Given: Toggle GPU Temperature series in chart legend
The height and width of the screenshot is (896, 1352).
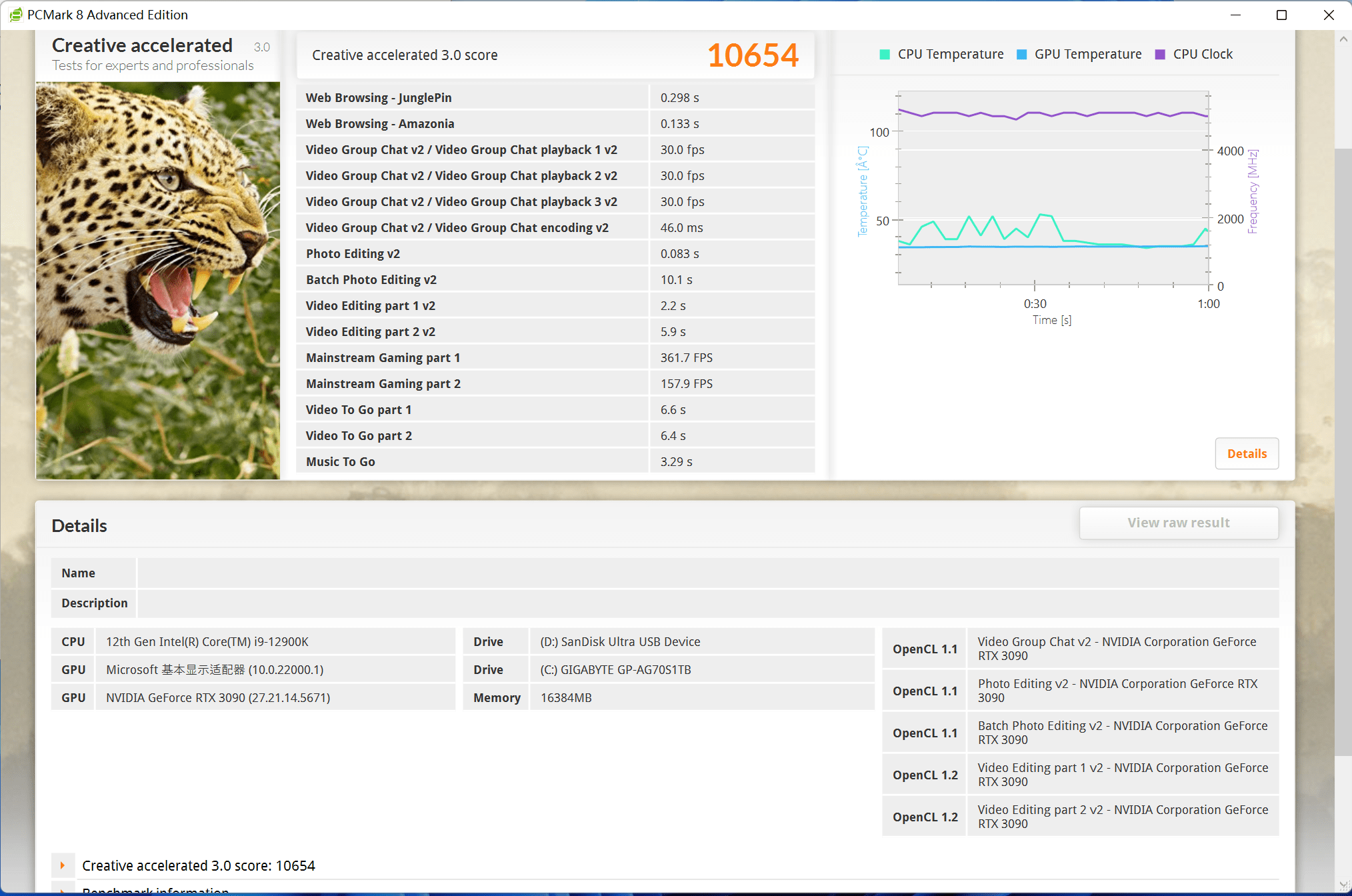Looking at the screenshot, I should click(1087, 54).
